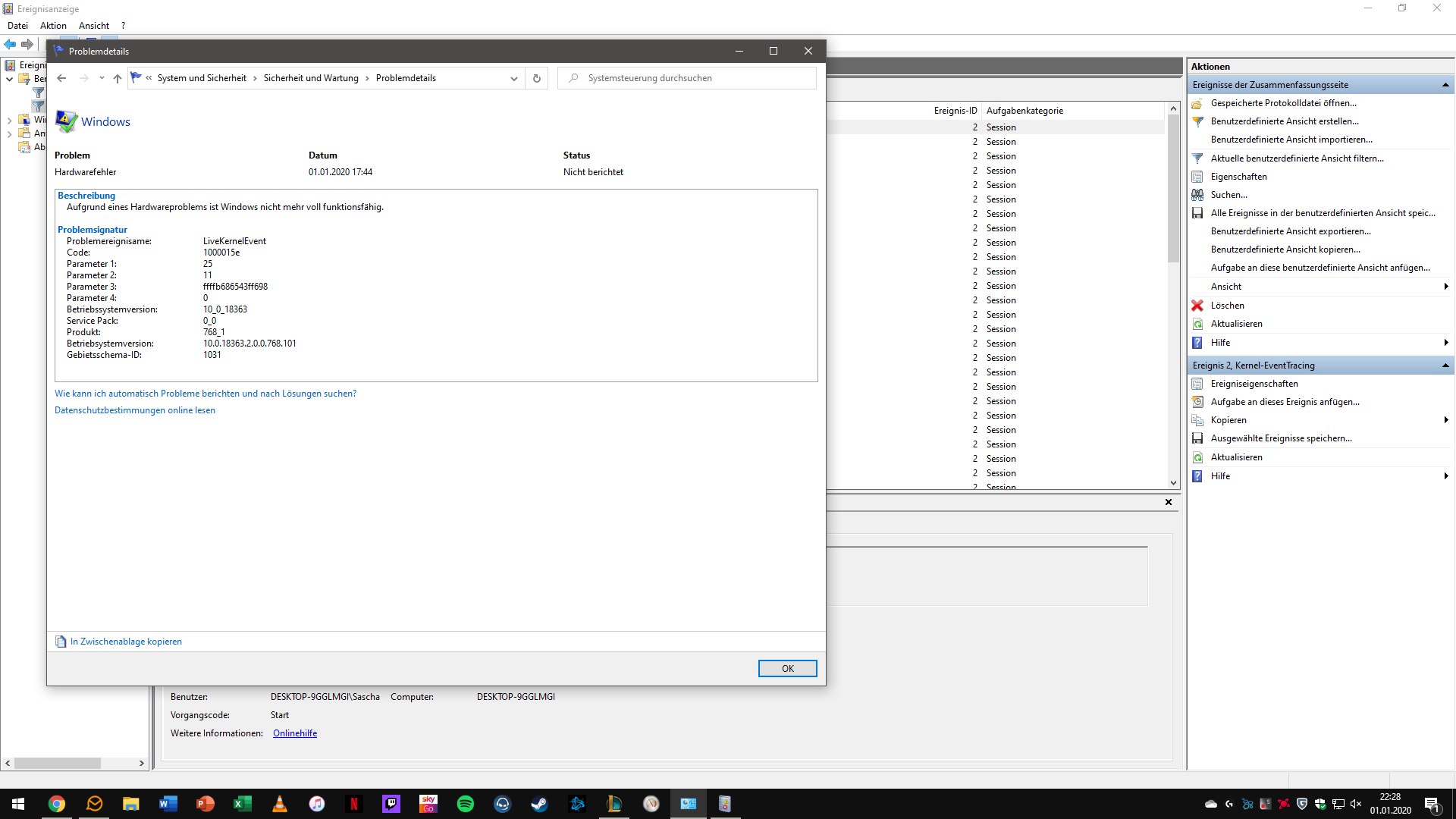Open the Aktion menu
This screenshot has height=819, width=1456.
coord(53,26)
